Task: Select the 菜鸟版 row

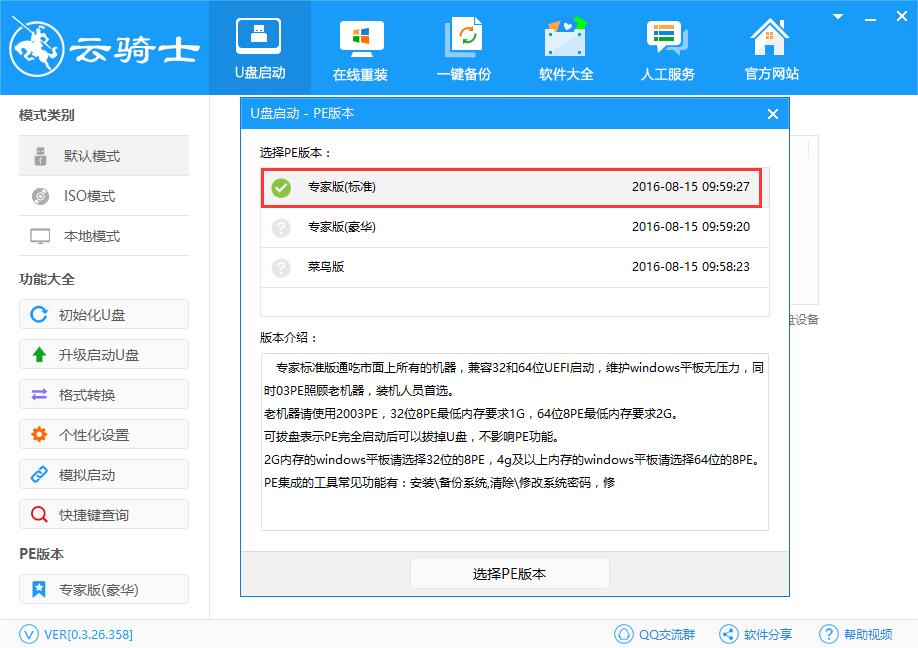Action: tap(515, 267)
